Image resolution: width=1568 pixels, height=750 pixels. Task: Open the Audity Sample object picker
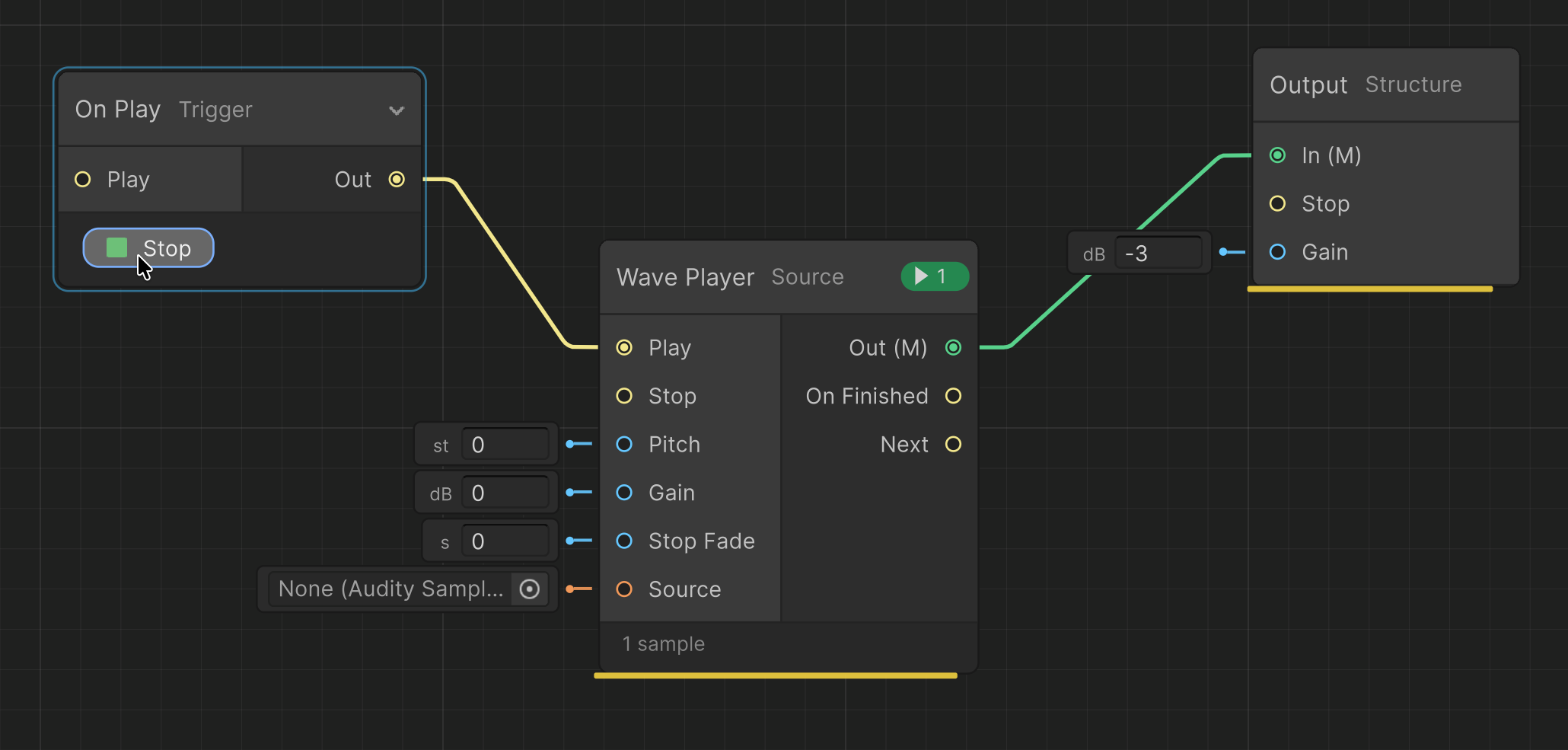point(530,589)
